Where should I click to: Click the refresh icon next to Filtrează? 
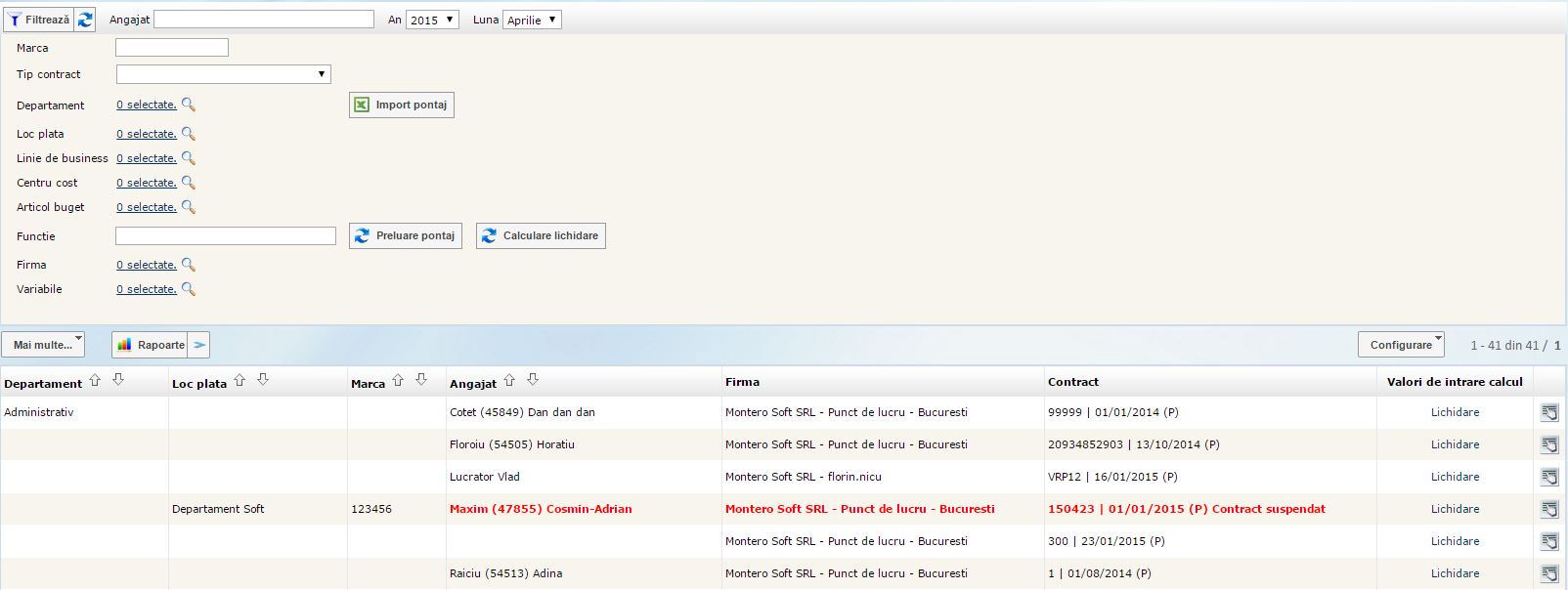pyautogui.click(x=85, y=20)
